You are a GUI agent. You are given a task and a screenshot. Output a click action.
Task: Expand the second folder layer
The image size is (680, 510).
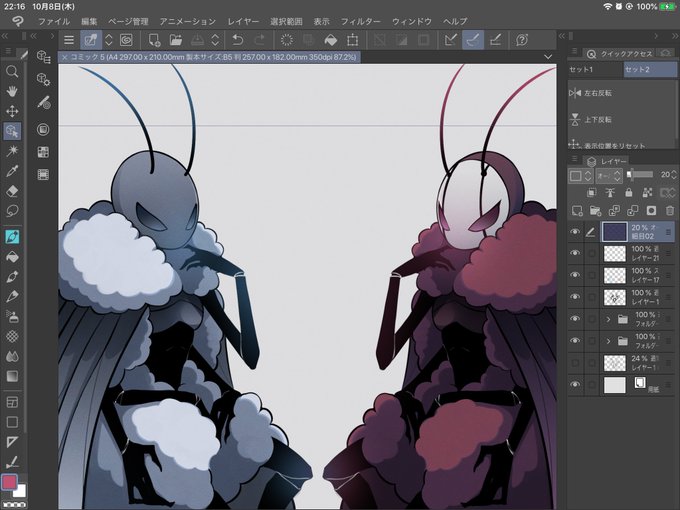pos(608,341)
